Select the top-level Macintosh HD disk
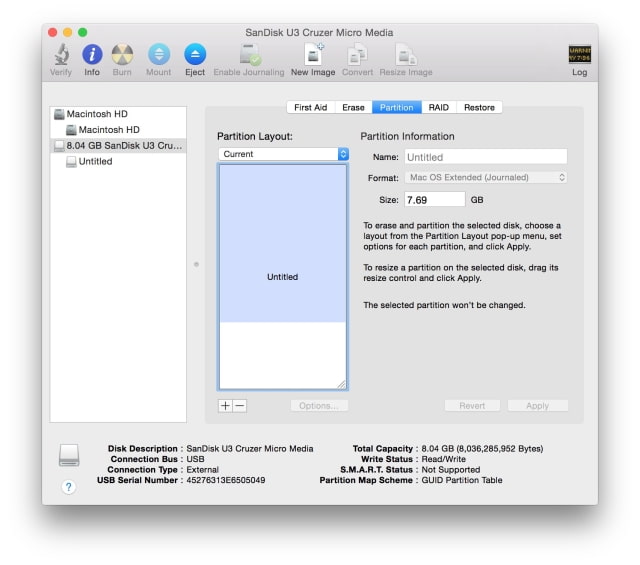The width and height of the screenshot is (640, 565). point(118,114)
